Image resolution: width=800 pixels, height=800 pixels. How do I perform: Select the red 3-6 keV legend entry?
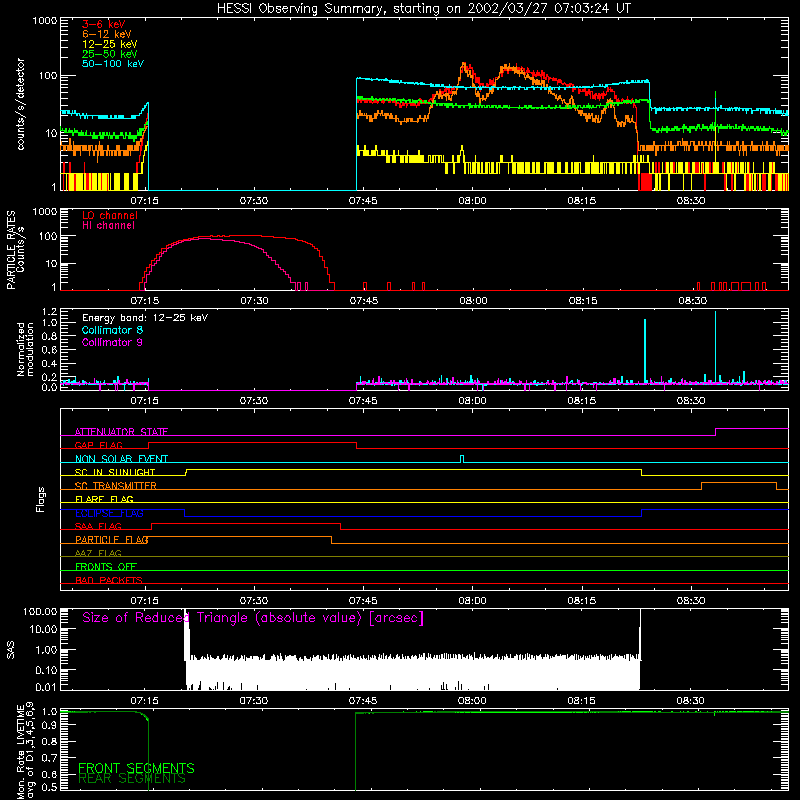(103, 24)
